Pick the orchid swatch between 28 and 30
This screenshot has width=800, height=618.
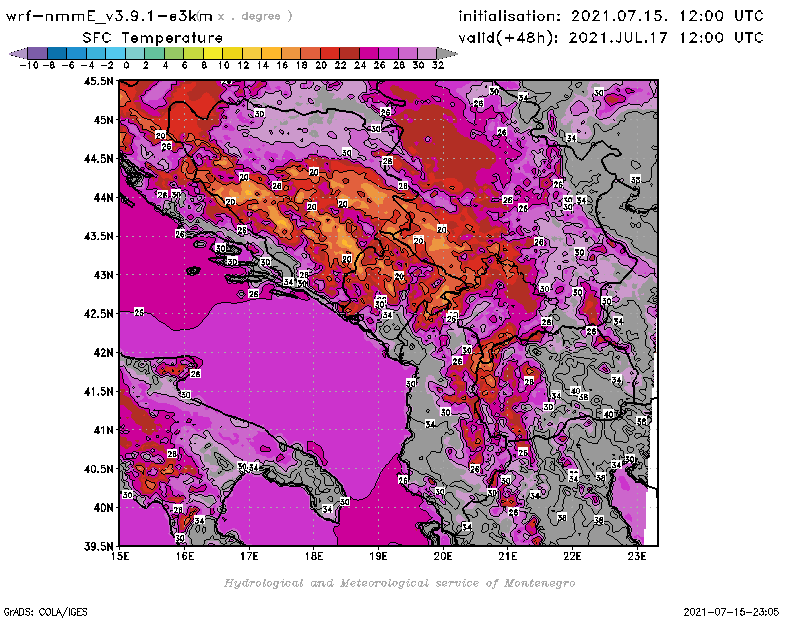pyautogui.click(x=408, y=53)
